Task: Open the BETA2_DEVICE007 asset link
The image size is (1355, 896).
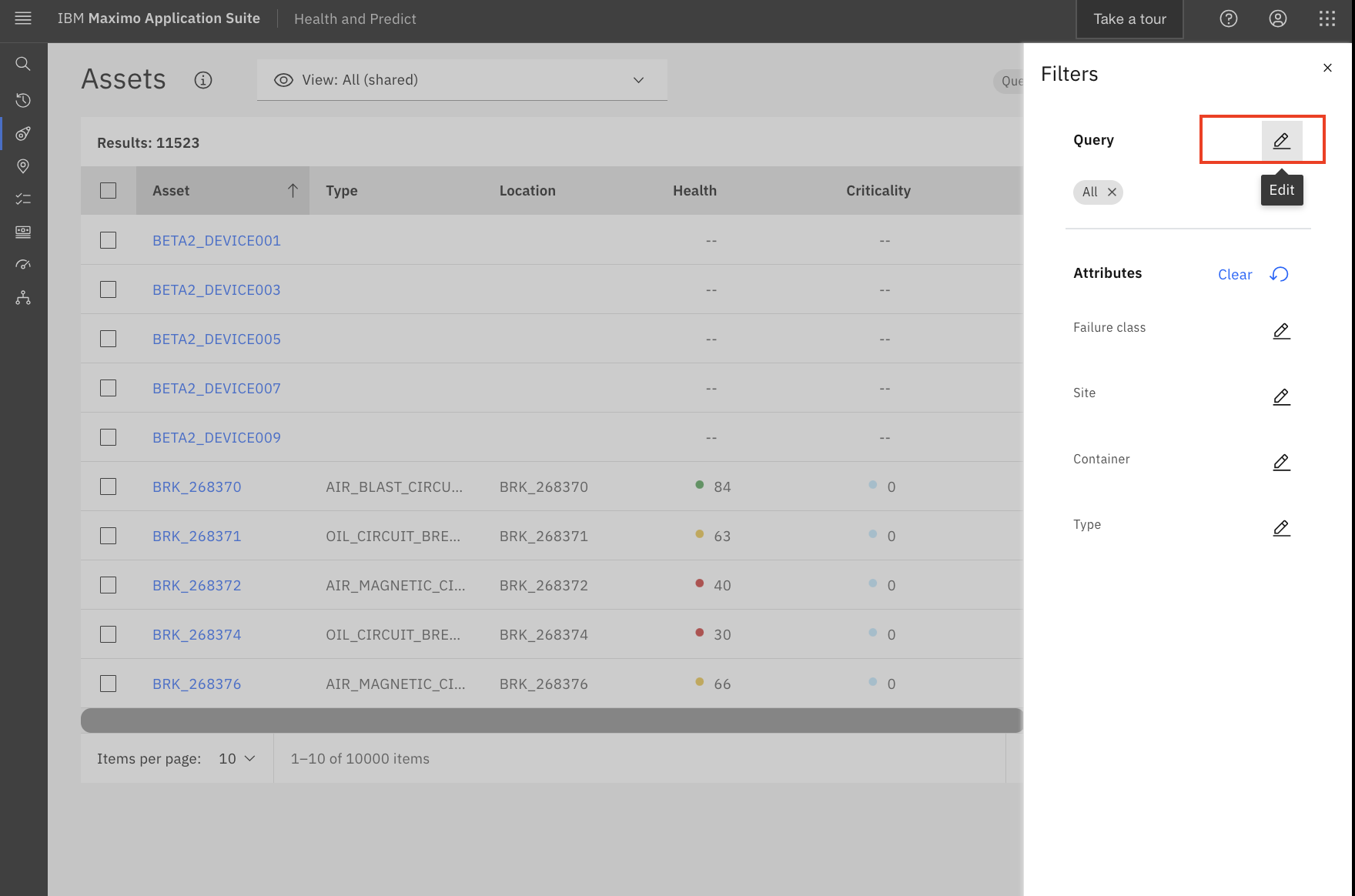Action: [216, 389]
